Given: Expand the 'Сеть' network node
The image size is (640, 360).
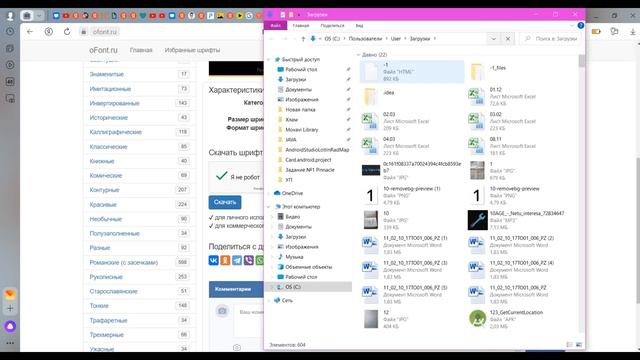Looking at the screenshot, I should pyautogui.click(x=269, y=300).
